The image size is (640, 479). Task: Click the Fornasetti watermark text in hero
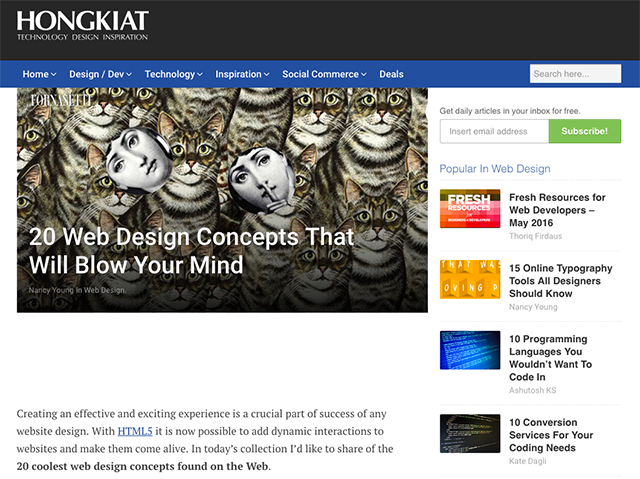pos(61,100)
